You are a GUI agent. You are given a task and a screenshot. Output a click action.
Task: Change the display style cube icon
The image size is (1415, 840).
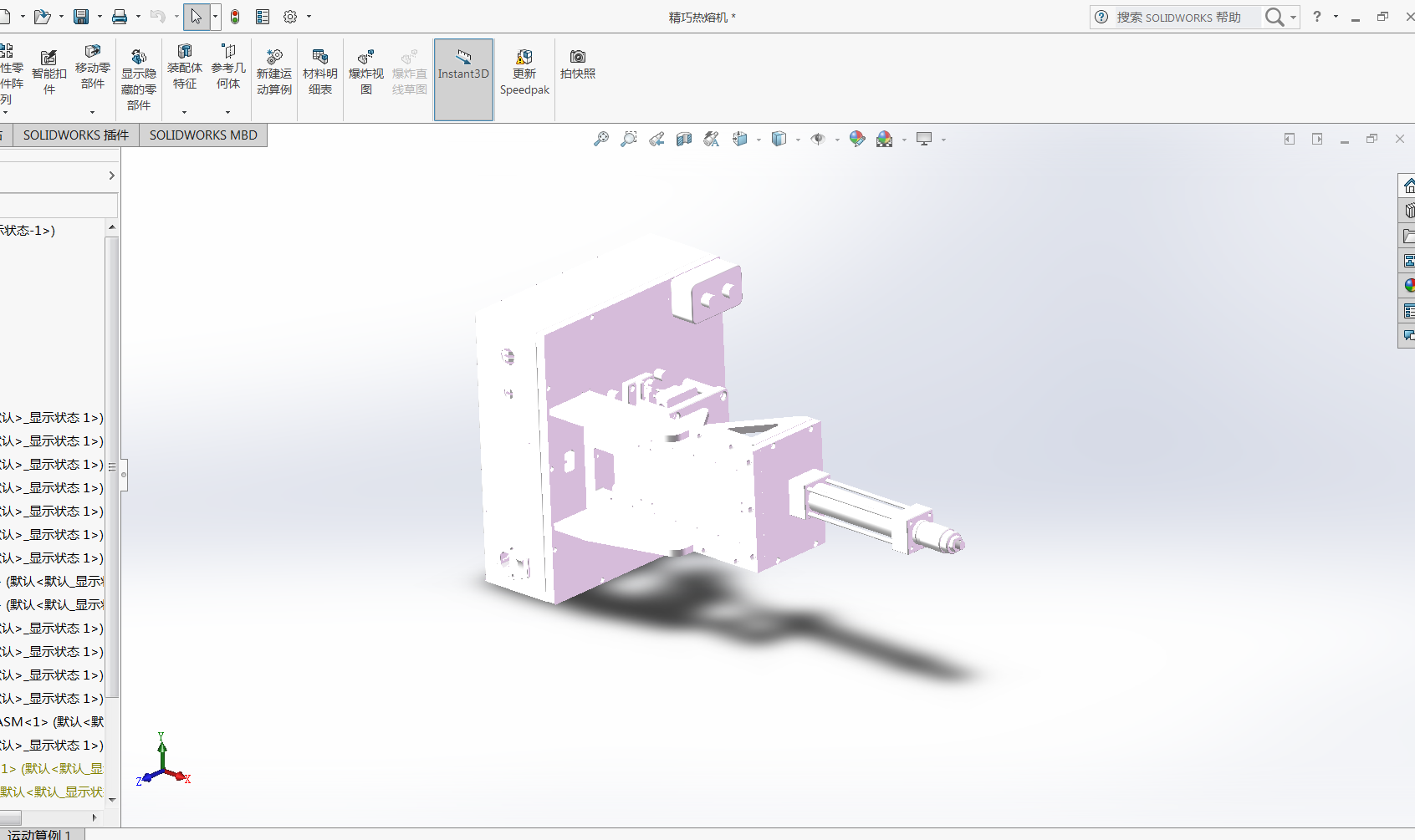pos(779,140)
